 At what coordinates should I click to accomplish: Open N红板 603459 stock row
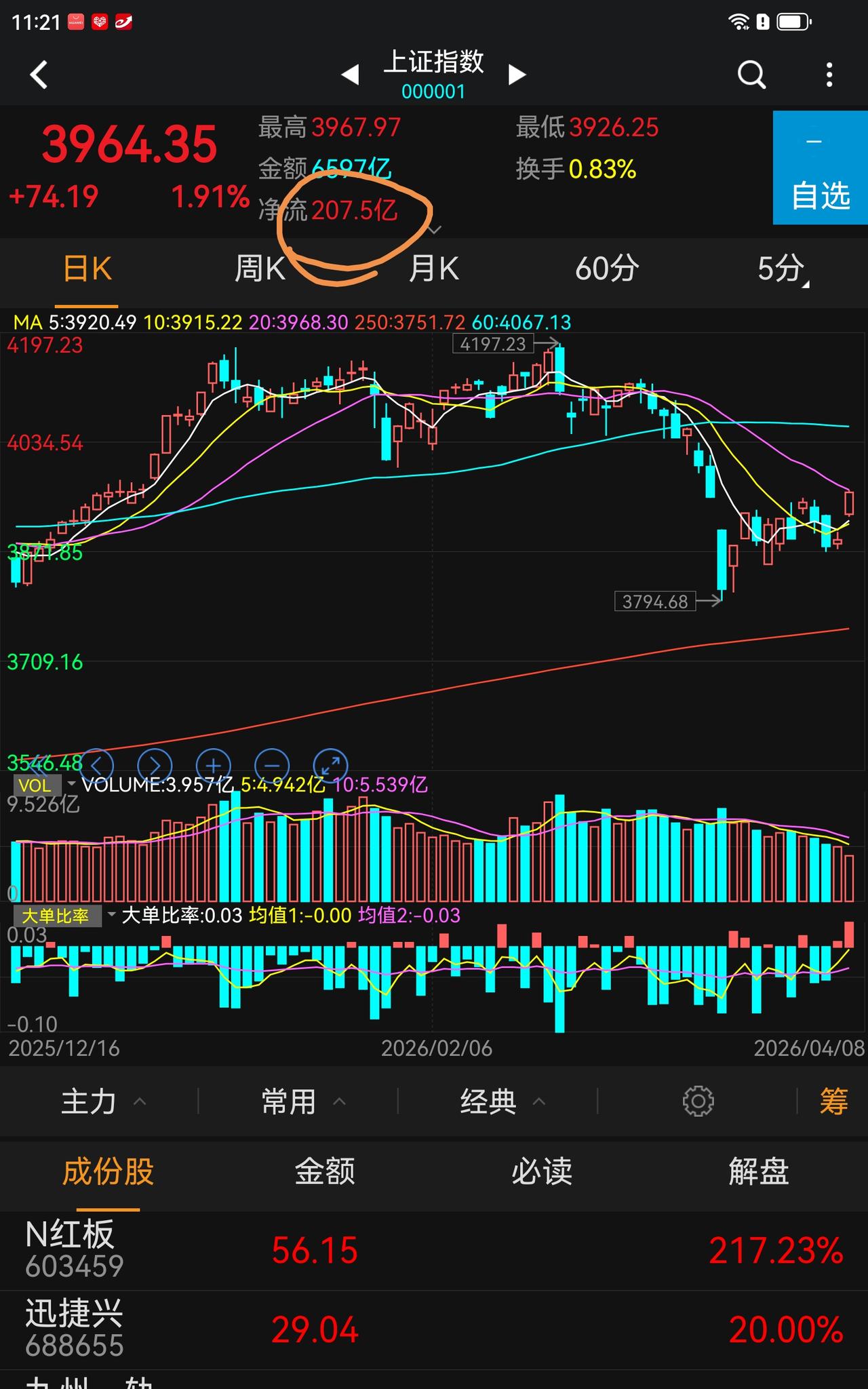[x=434, y=1251]
